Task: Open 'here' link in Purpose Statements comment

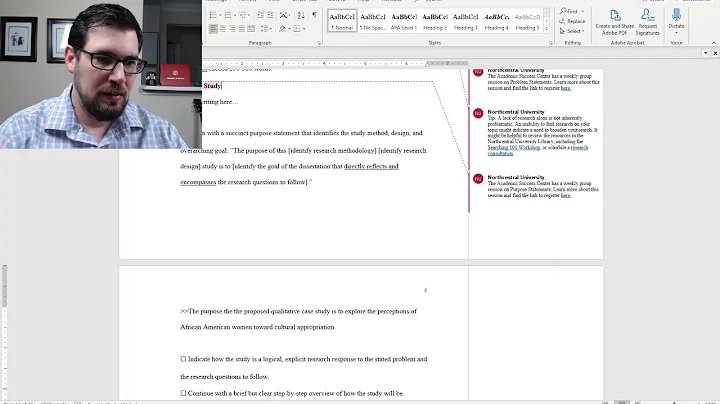Action: [x=566, y=195]
